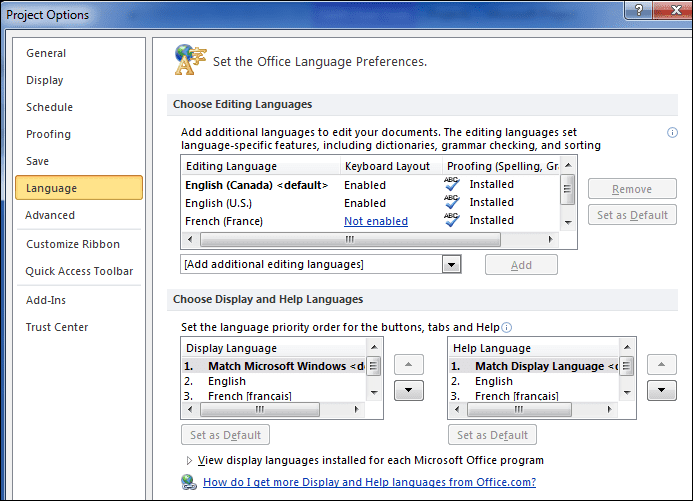Click Set as Default for editing languages

[x=632, y=215]
